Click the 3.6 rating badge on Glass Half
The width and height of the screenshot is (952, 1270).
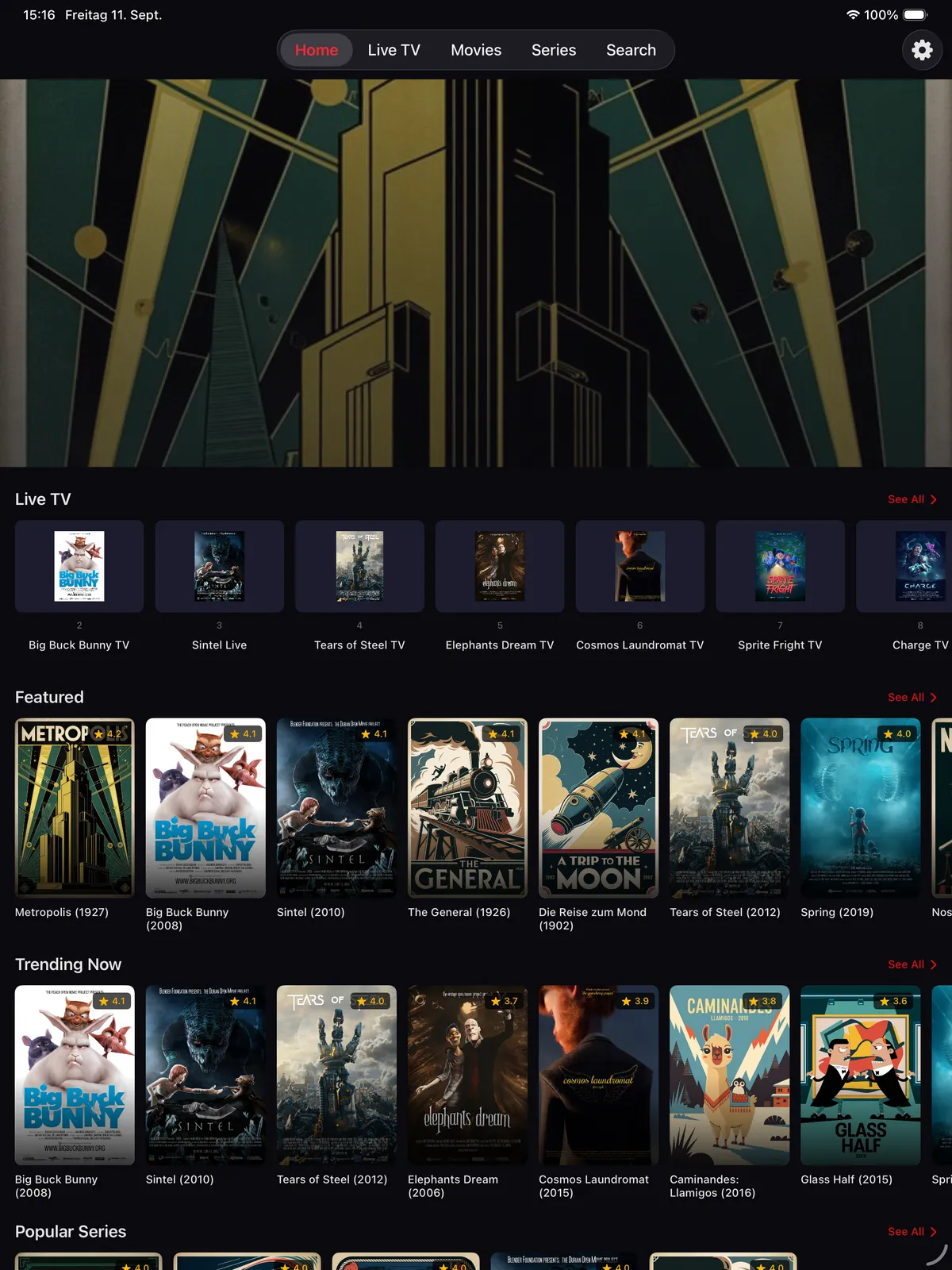(893, 1002)
